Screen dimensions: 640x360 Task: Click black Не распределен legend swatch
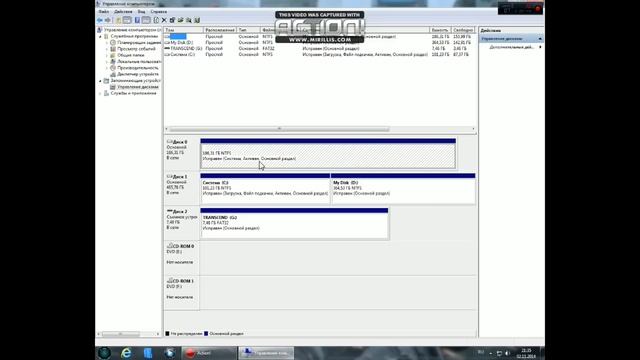pos(167,333)
